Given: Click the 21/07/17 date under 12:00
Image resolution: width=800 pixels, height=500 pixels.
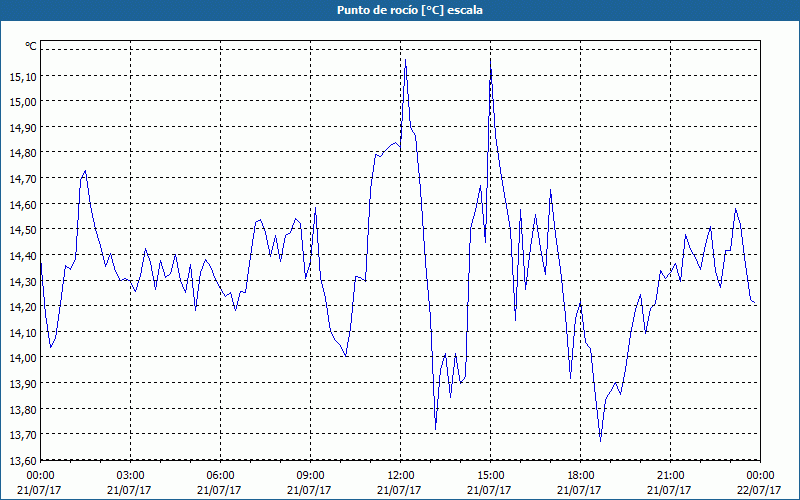Looking at the screenshot, I should (x=399, y=490).
